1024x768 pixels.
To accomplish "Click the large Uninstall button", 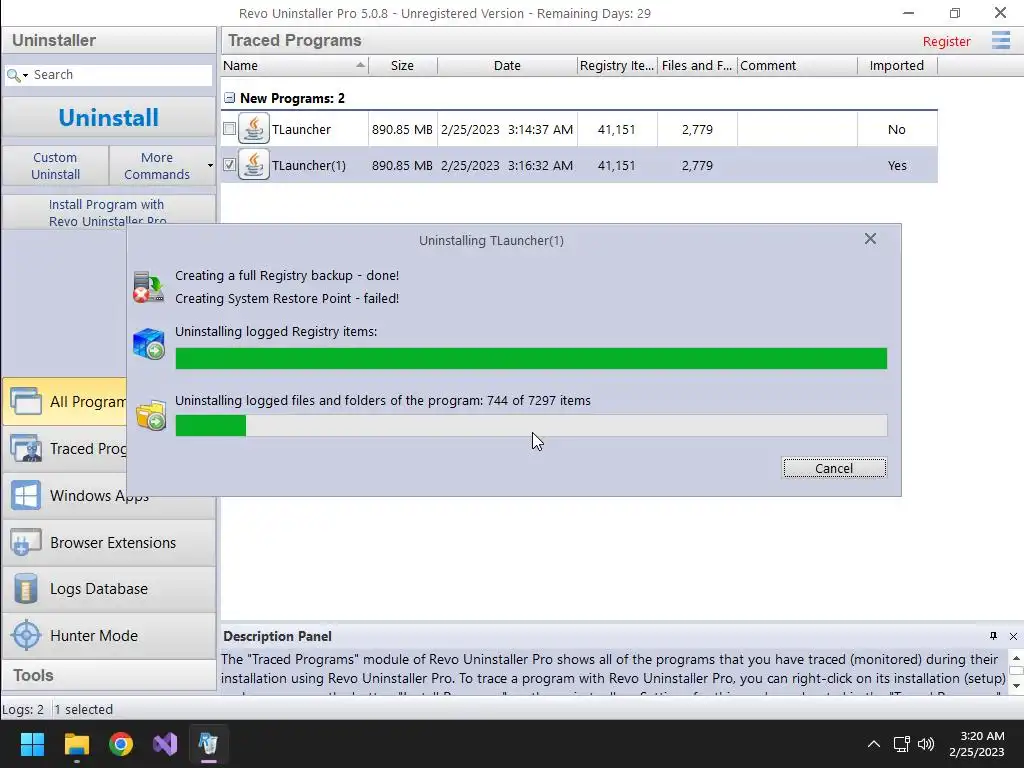I will (108, 118).
